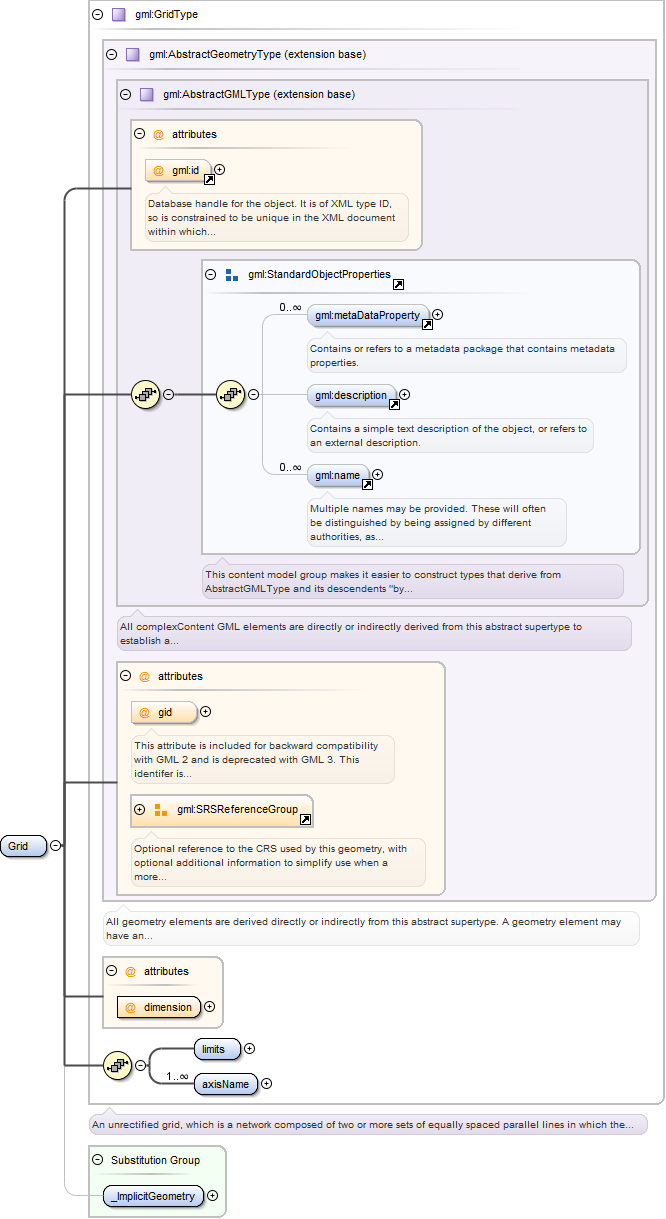666x1219 pixels.
Task: Open the gml:SRSReferenceGroup label
Action: [x=238, y=809]
